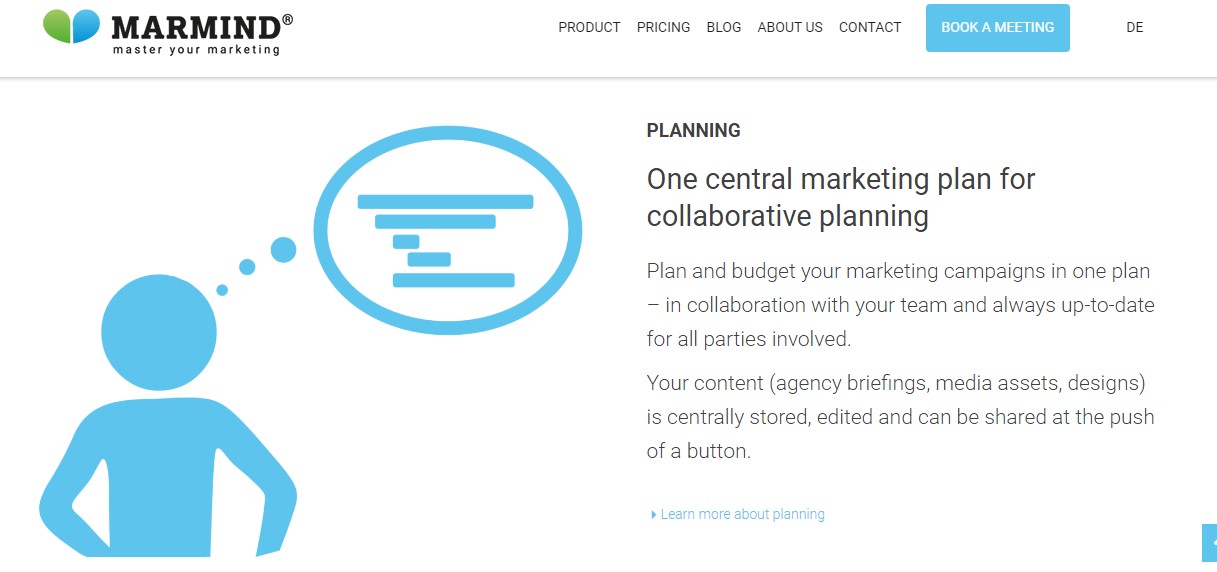Click the smallest thought-bubble trail dot
The height and width of the screenshot is (572, 1217).
[222, 290]
